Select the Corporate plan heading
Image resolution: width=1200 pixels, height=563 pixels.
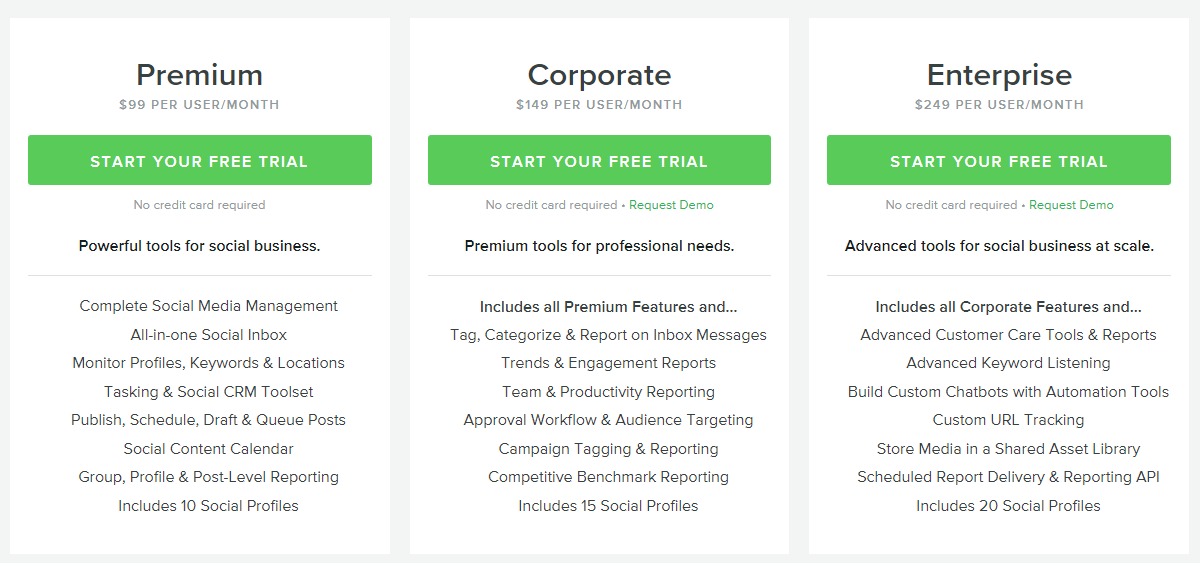599,75
